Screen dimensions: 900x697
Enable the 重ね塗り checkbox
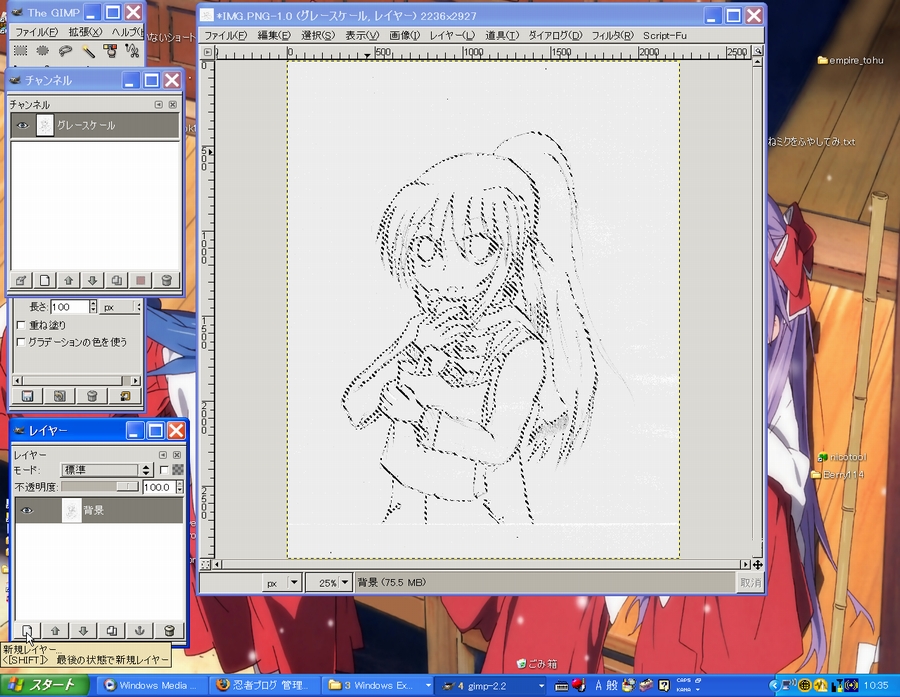(21, 326)
